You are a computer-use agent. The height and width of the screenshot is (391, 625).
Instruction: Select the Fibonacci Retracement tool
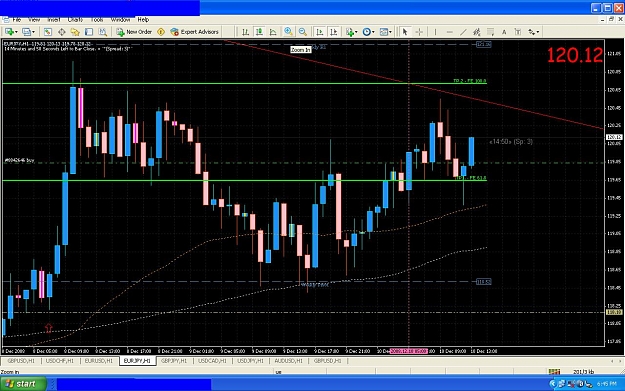490,32
